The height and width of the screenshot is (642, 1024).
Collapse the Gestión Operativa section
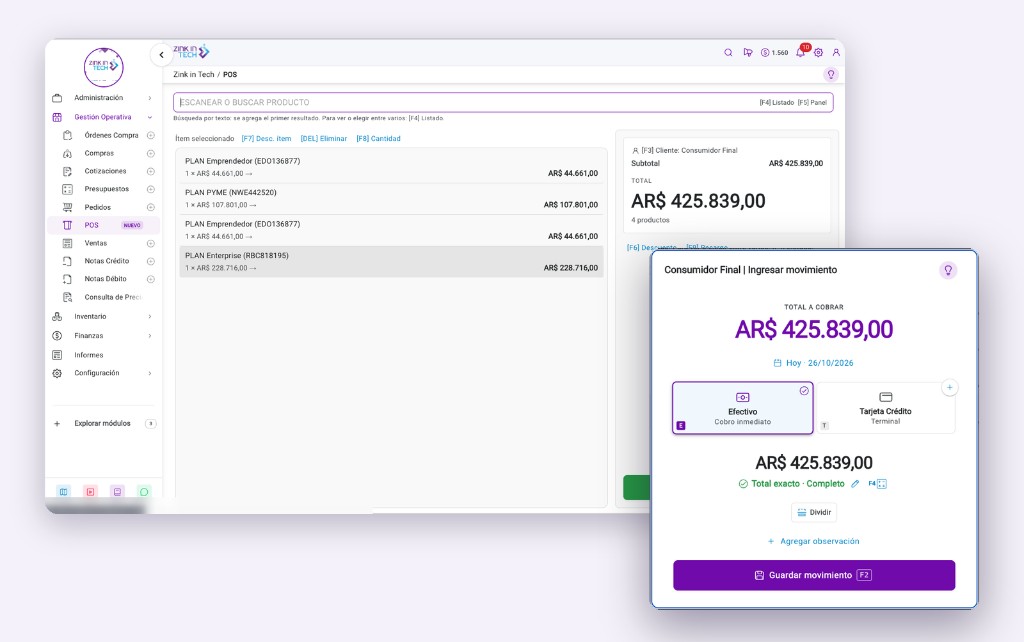103,118
